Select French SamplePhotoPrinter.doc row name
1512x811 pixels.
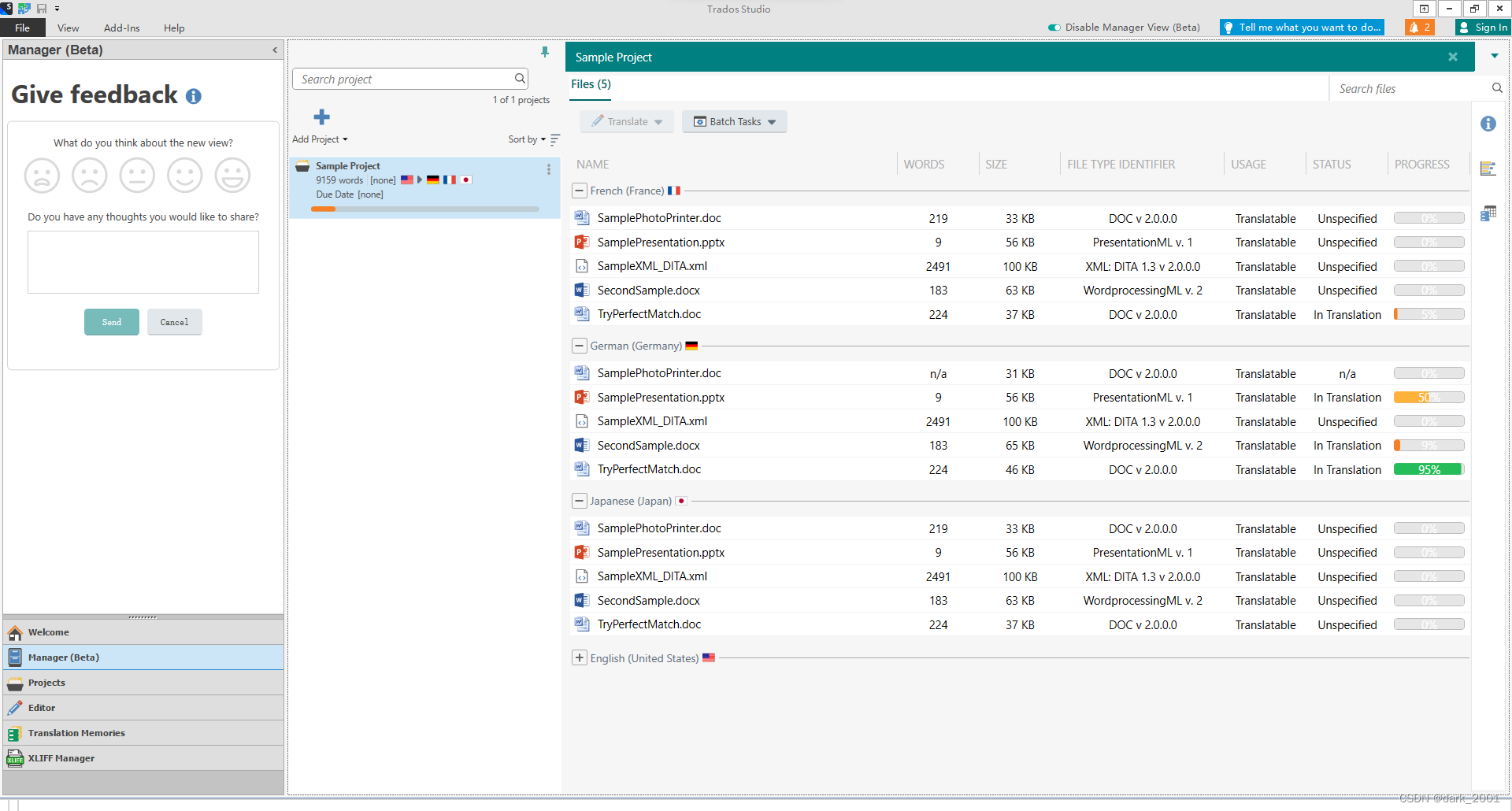(x=659, y=218)
